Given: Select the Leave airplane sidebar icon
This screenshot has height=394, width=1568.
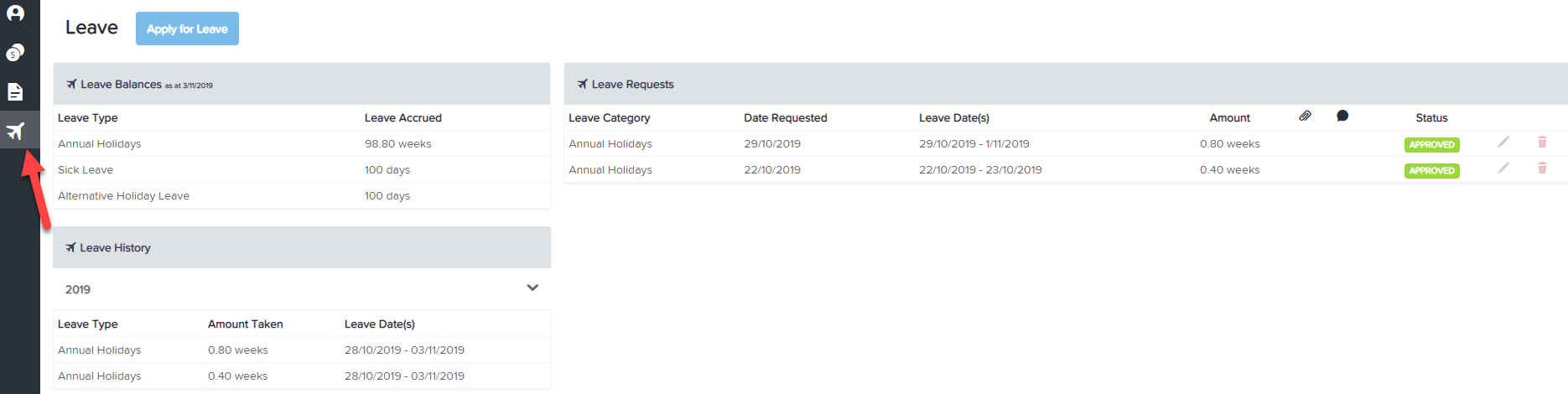Looking at the screenshot, I should (15, 131).
